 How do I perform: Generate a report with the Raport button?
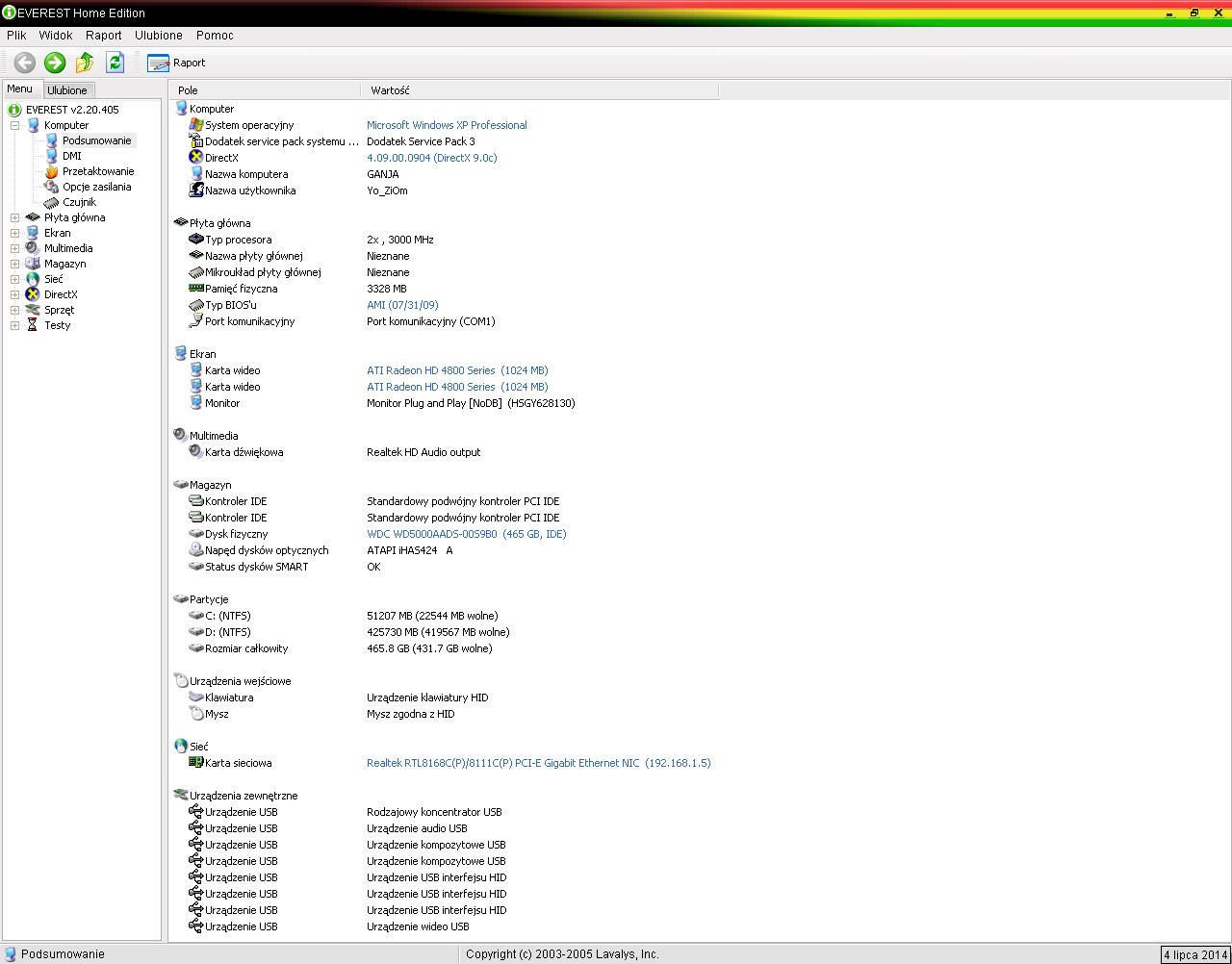coord(176,63)
